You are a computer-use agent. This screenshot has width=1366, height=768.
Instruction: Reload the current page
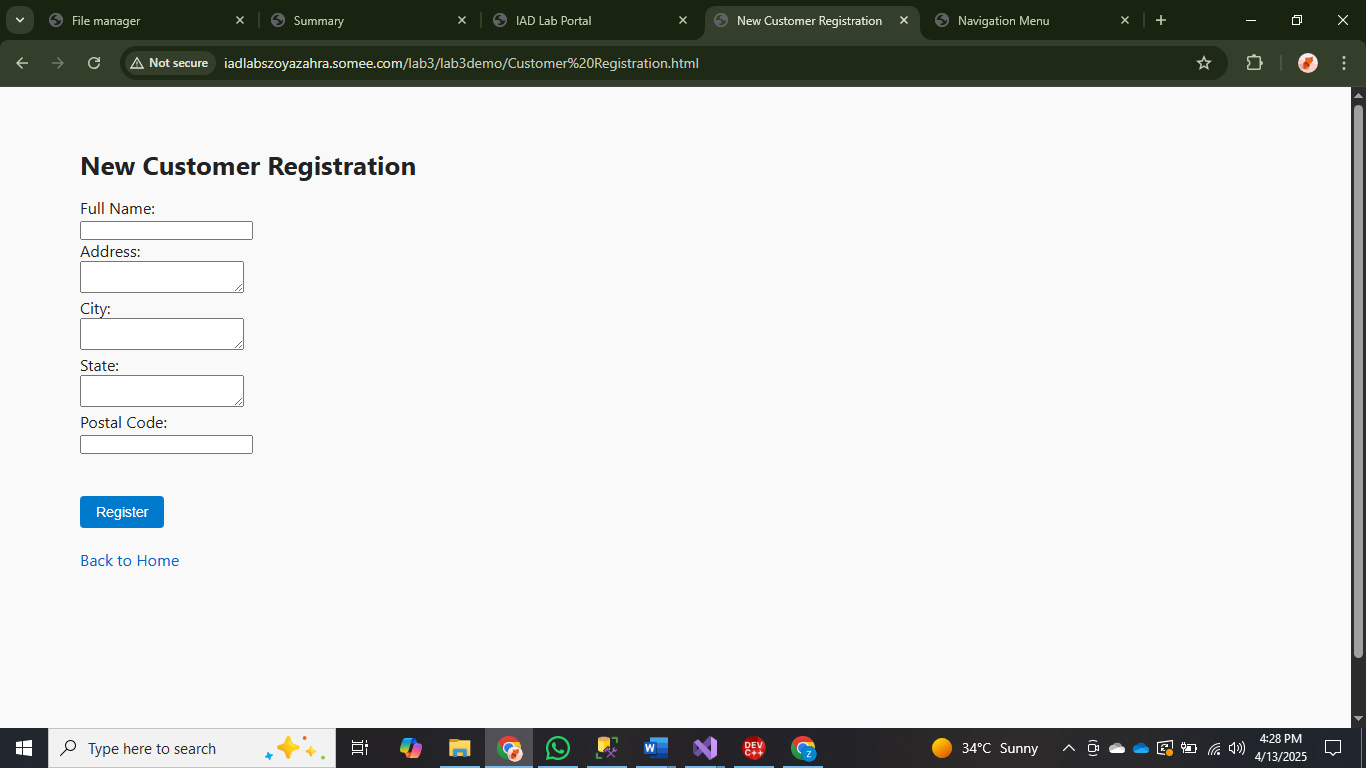94,63
